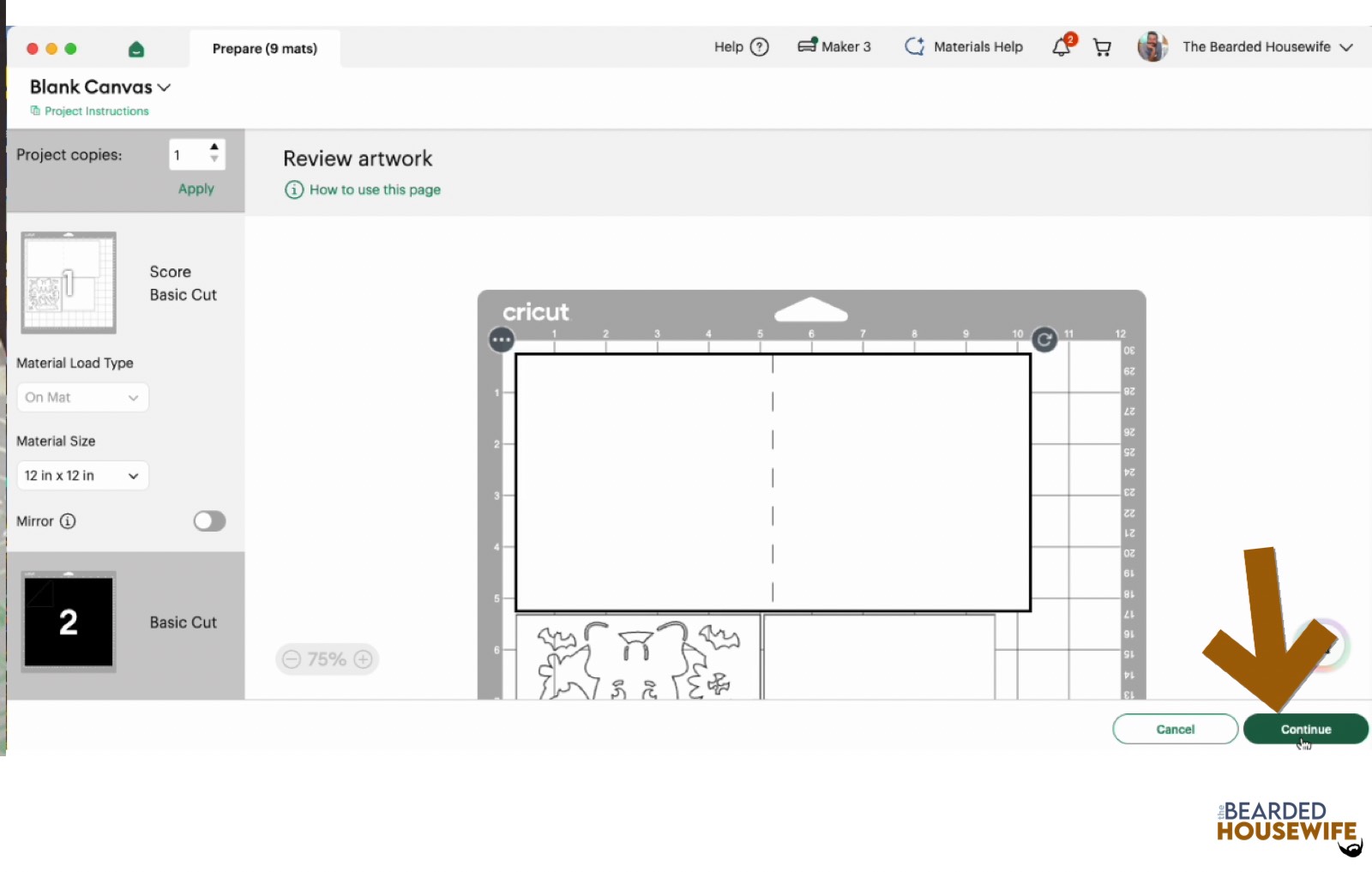Image resolution: width=1372 pixels, height=872 pixels.
Task: Zoom in with the plus icon
Action: [x=364, y=659]
